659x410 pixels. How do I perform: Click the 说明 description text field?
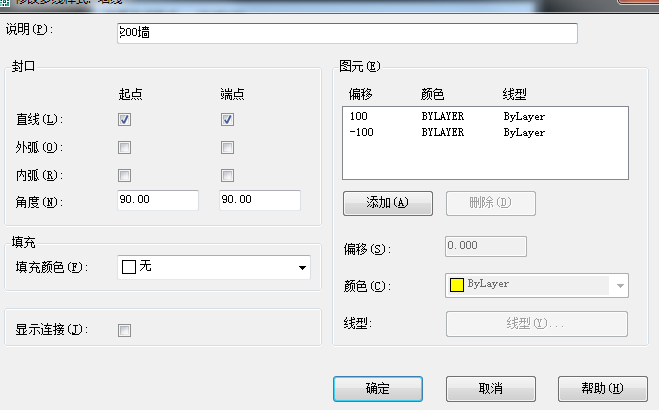(347, 33)
